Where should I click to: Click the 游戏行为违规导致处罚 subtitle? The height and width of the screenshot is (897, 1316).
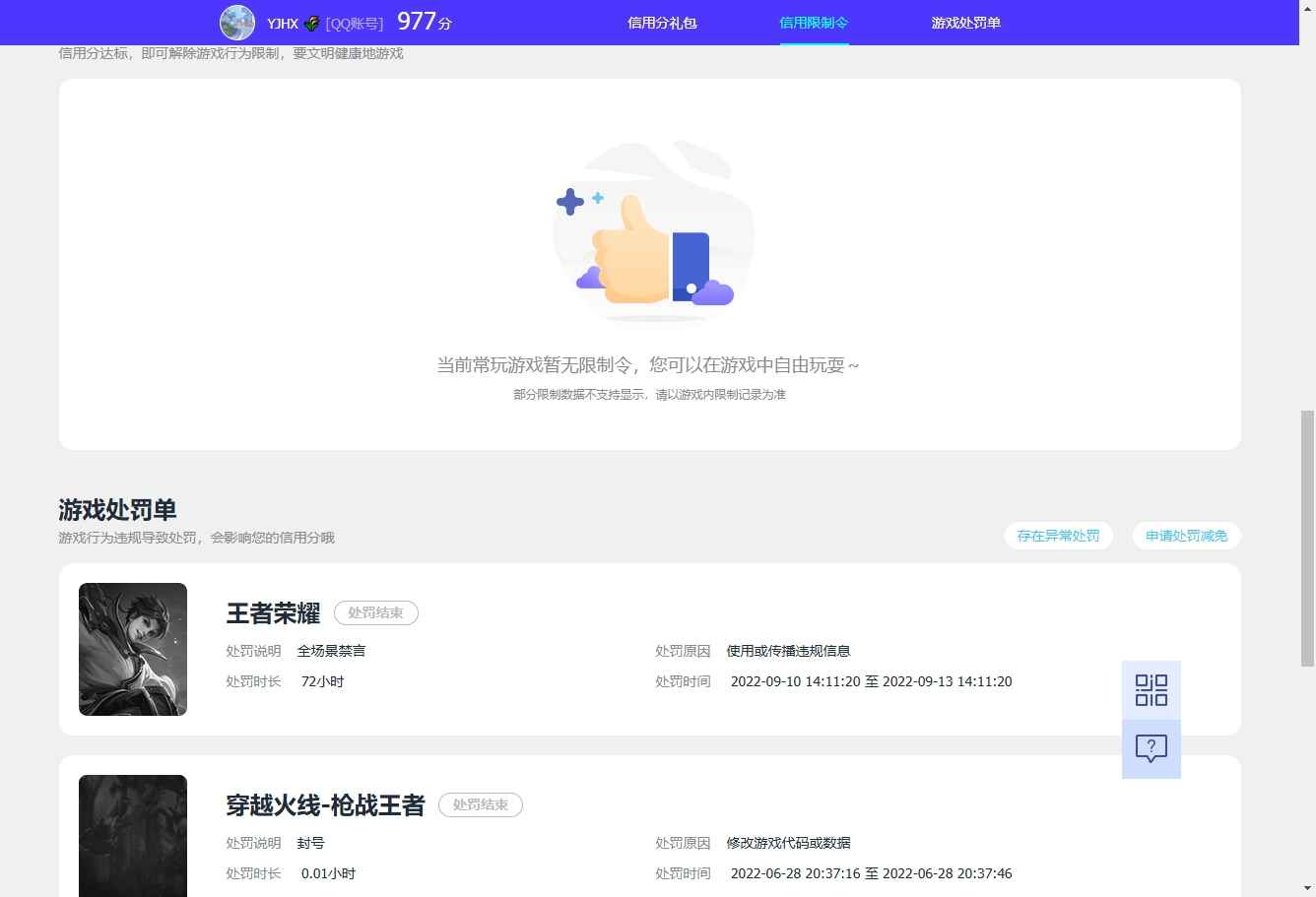pos(196,538)
